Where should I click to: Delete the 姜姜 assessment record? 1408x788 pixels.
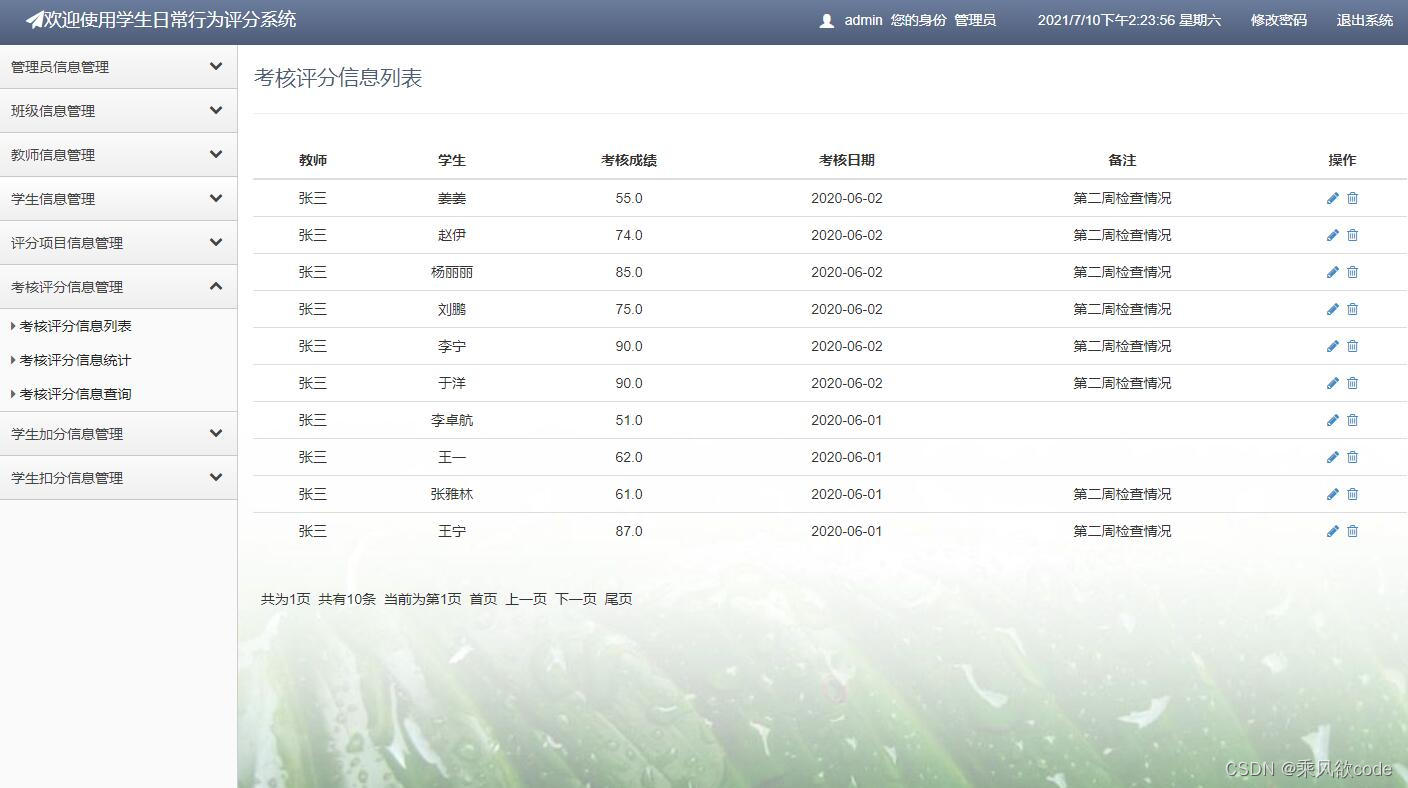point(1352,198)
